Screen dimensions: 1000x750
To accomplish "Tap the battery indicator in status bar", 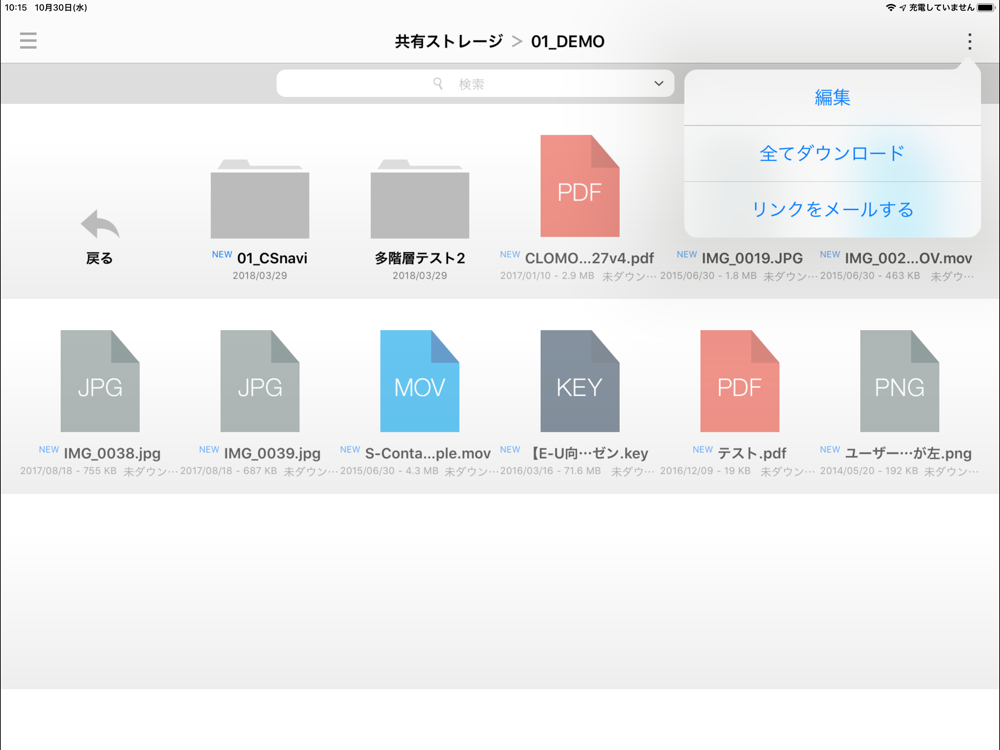I will [986, 8].
